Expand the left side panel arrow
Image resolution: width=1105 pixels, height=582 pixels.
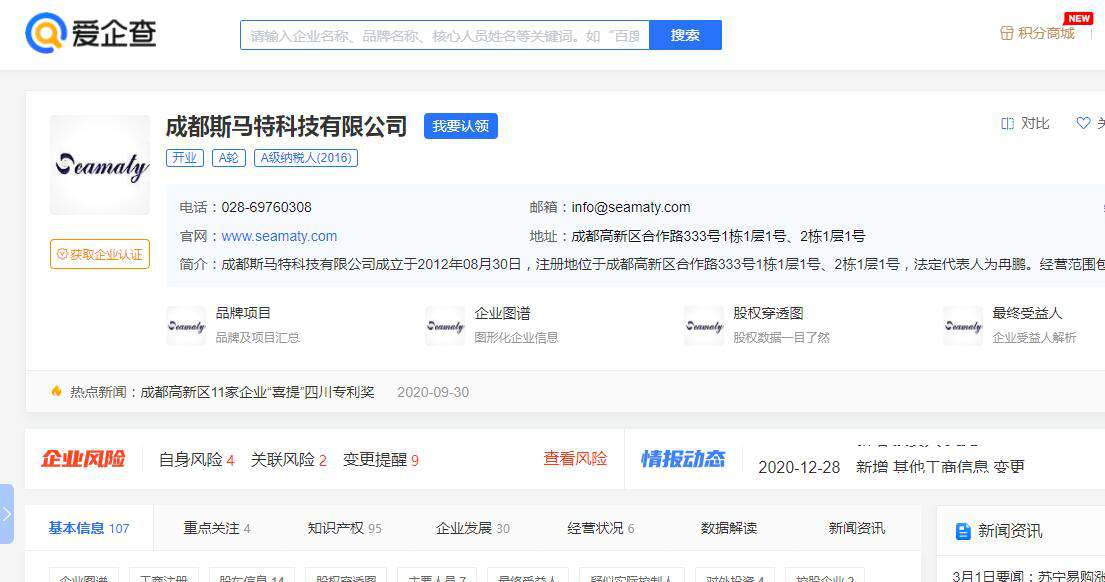click(7, 514)
